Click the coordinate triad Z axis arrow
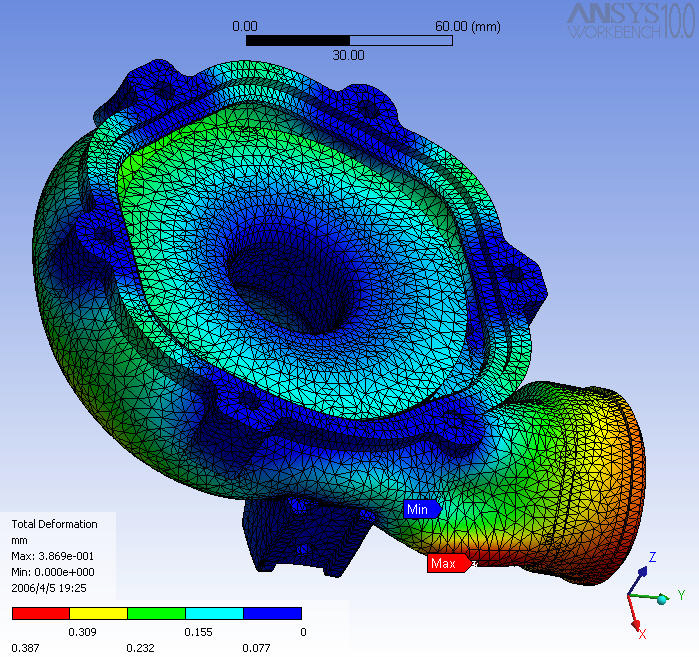This screenshot has height=657, width=699. point(642,572)
